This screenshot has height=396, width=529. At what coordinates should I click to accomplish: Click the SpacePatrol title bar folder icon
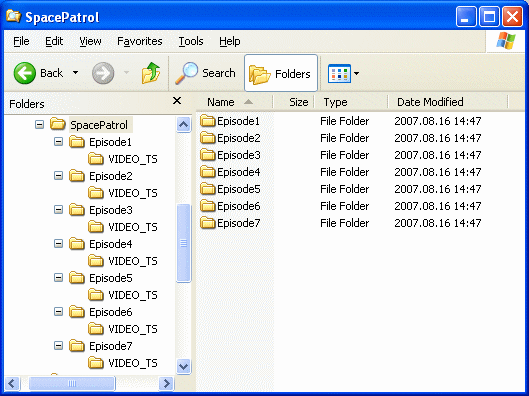(x=13, y=16)
